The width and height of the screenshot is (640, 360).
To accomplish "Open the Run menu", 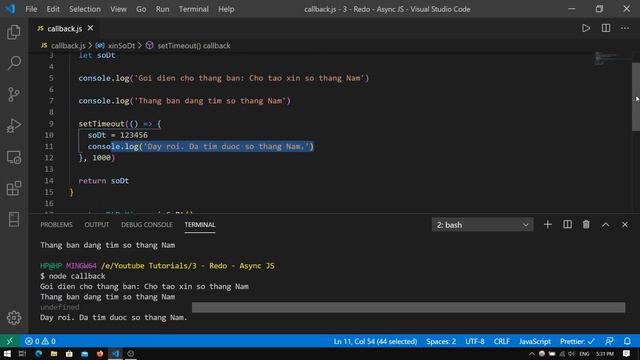I will click(x=162, y=9).
